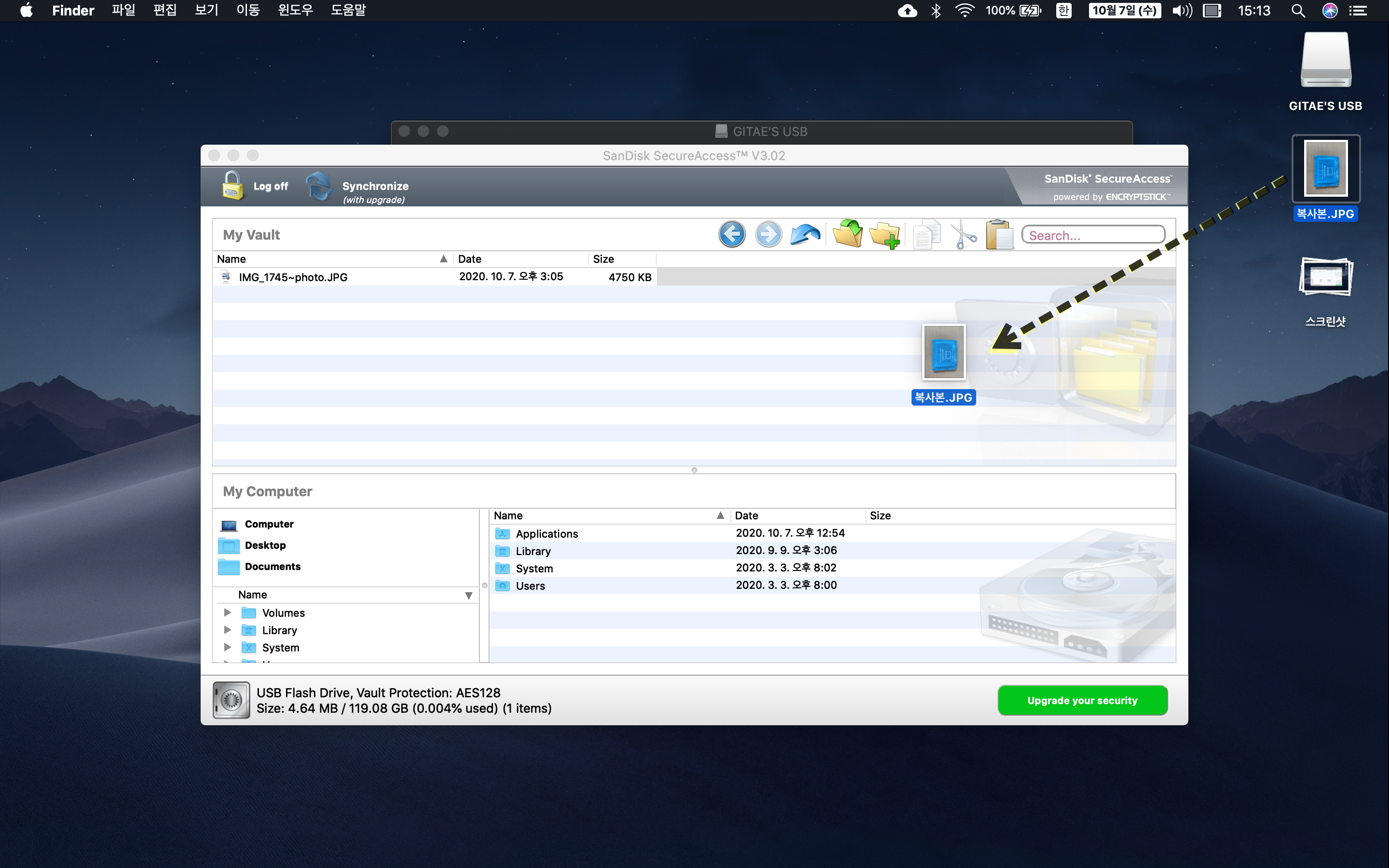
Task: Click the 15:13 clock in menu bar
Action: (x=1253, y=10)
